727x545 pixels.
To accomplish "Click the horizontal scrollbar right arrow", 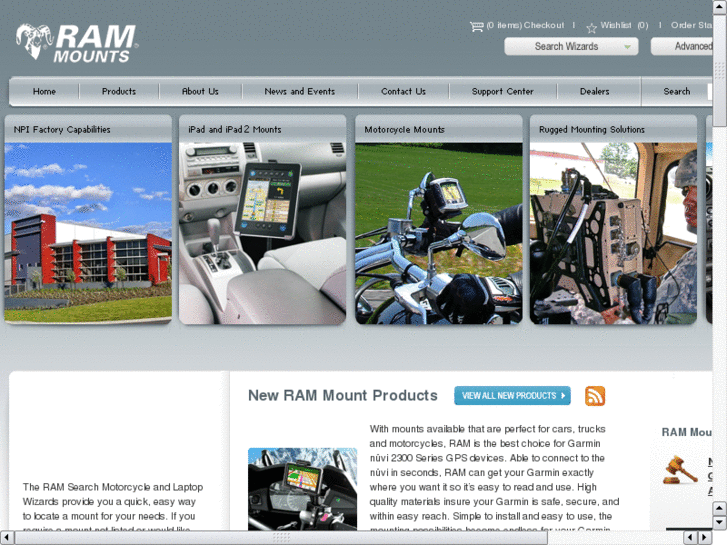I will [x=705, y=538].
